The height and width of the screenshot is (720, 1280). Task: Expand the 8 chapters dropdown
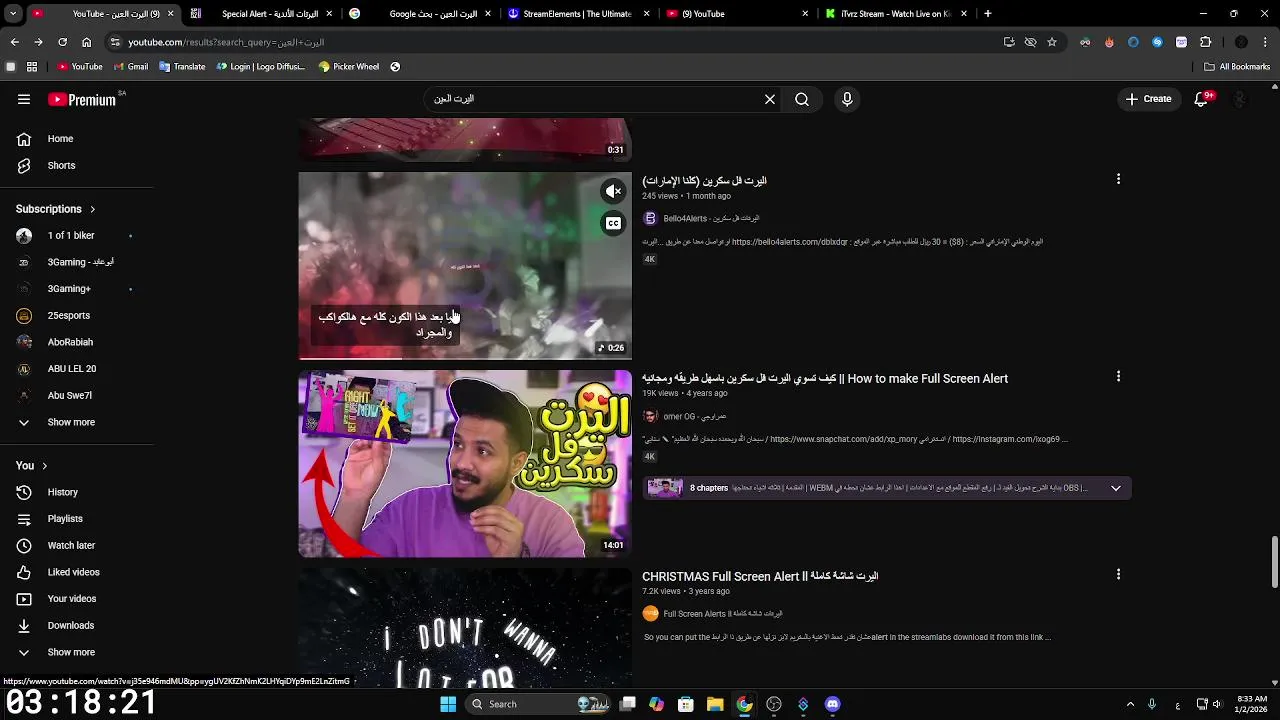point(1116,488)
